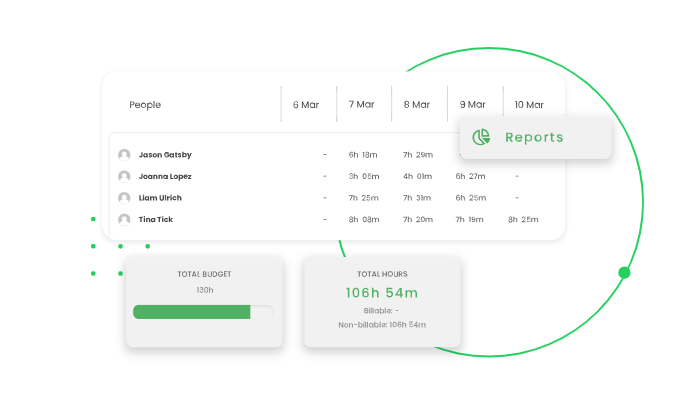Open the Reports button label
This screenshot has height=394, width=696.
click(x=534, y=138)
